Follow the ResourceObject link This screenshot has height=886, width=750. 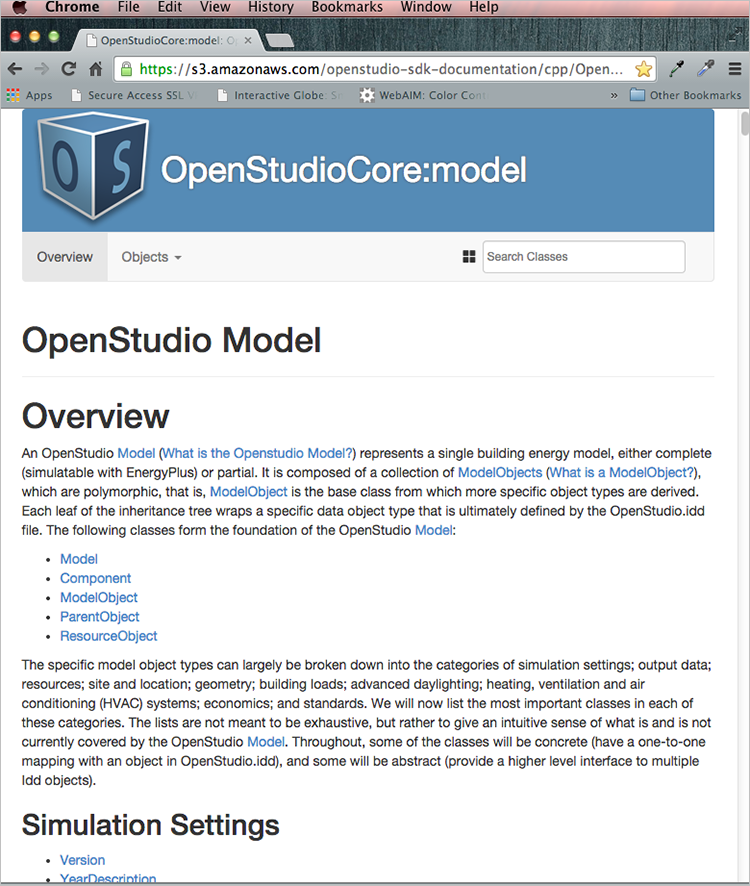(x=108, y=636)
